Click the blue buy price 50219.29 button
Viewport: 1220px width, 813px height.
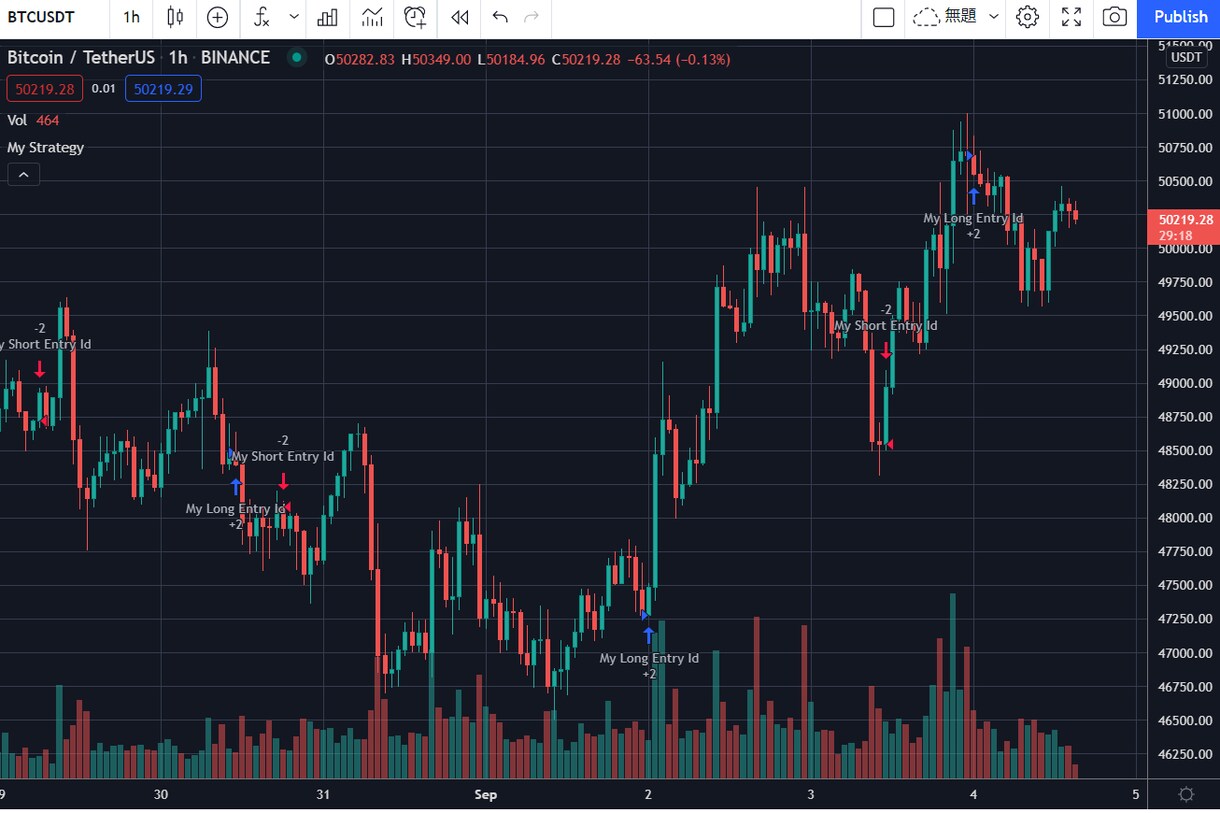pos(163,89)
